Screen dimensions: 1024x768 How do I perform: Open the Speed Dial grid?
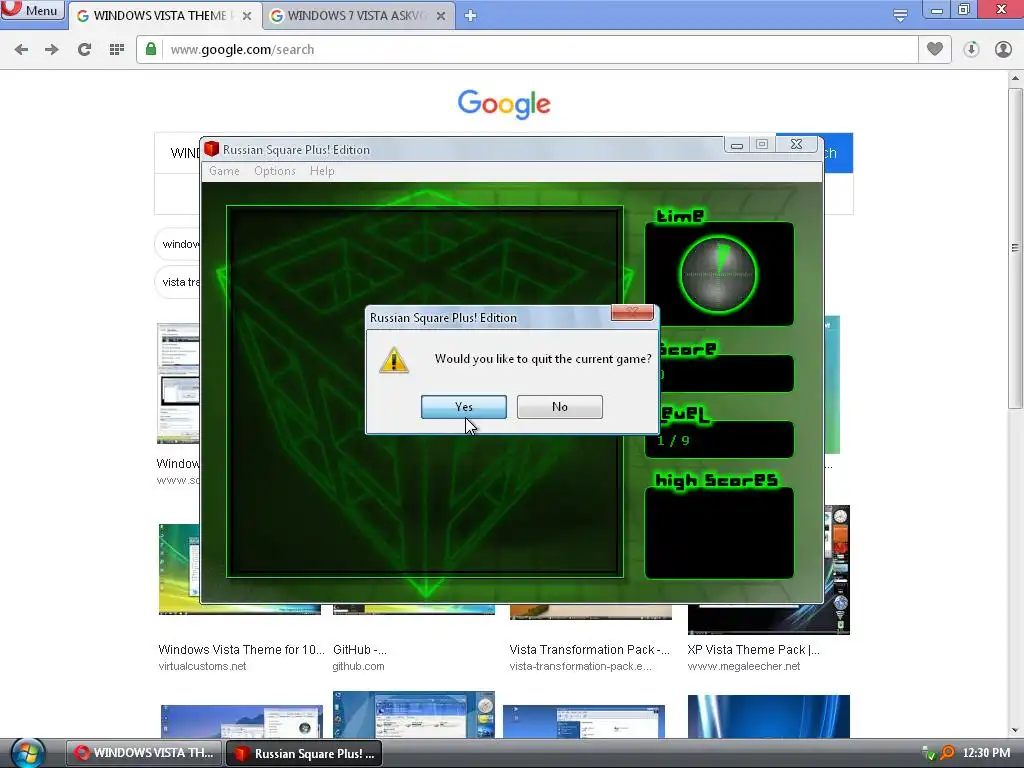[117, 50]
